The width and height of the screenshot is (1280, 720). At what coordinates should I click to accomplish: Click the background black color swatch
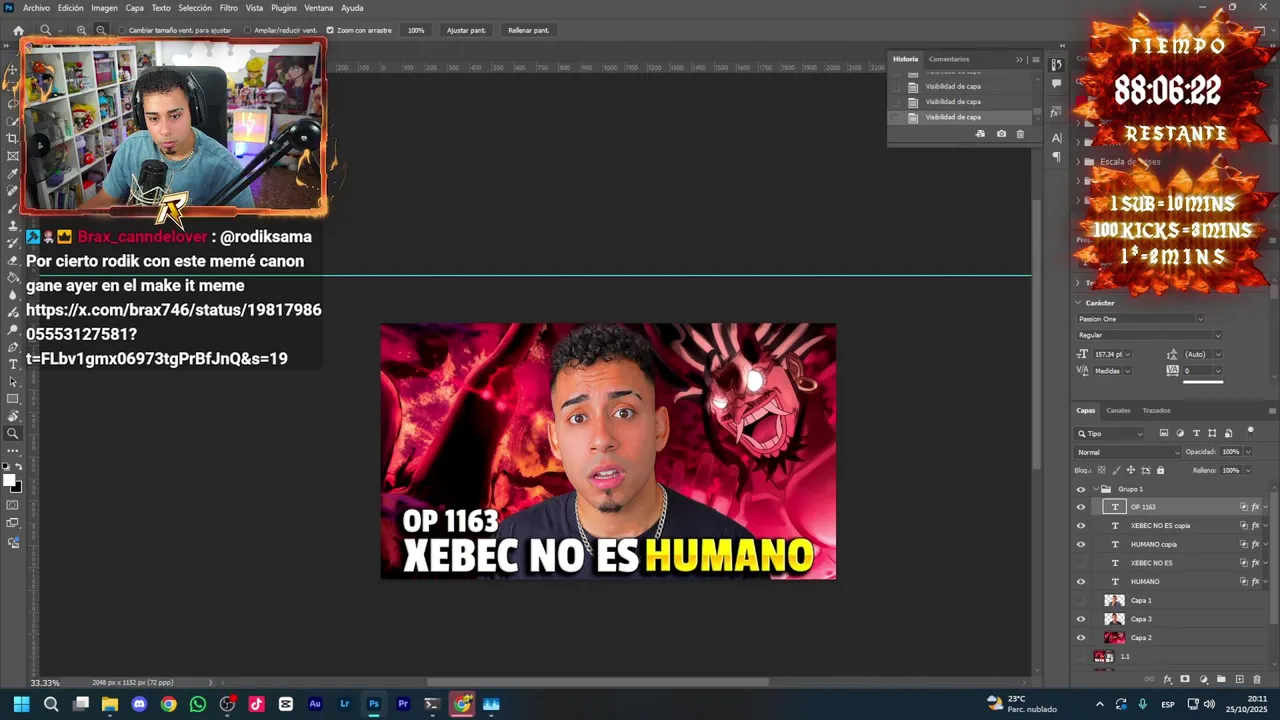(16, 487)
